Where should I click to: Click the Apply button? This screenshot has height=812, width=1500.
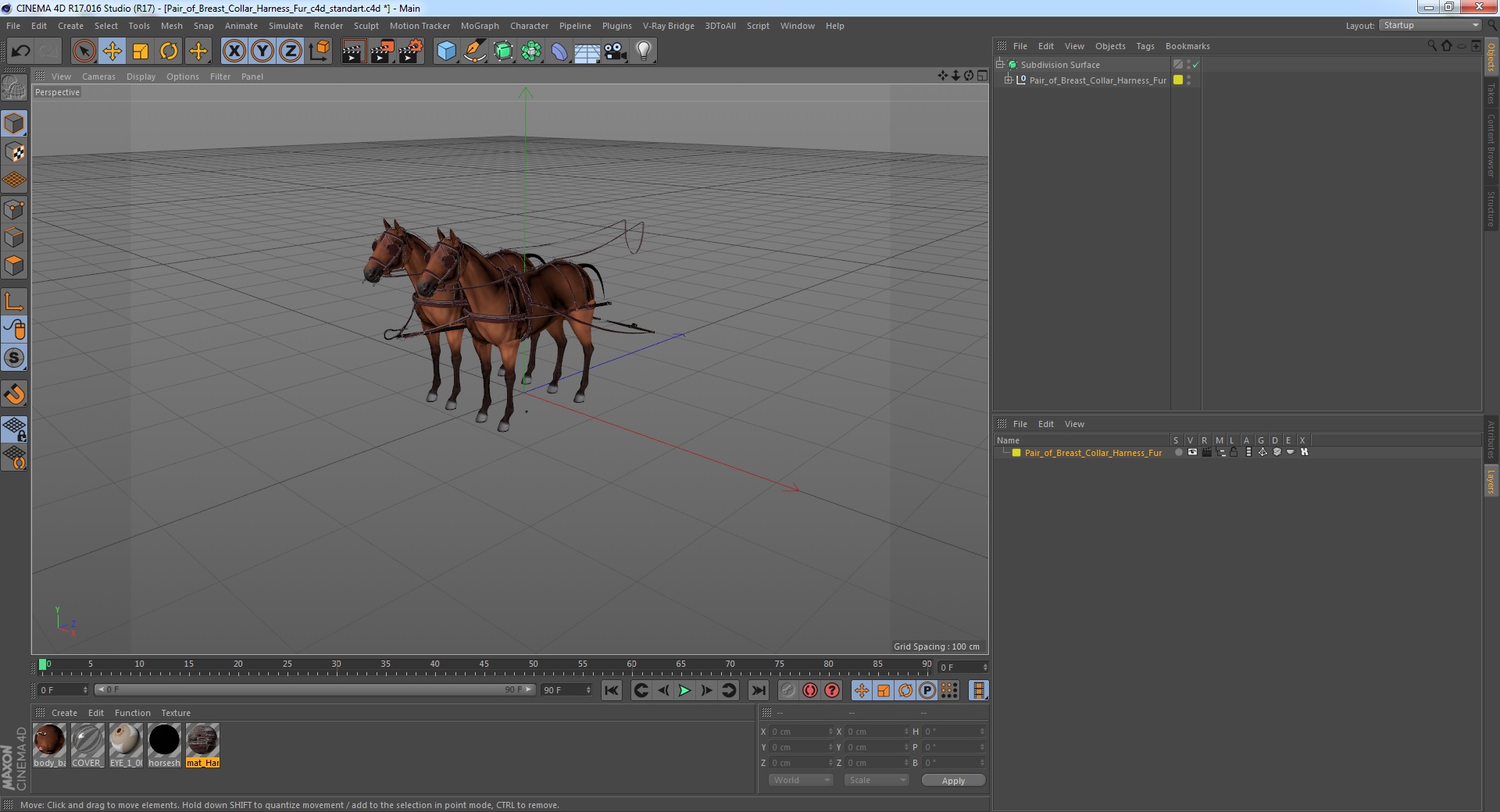pyautogui.click(x=953, y=780)
